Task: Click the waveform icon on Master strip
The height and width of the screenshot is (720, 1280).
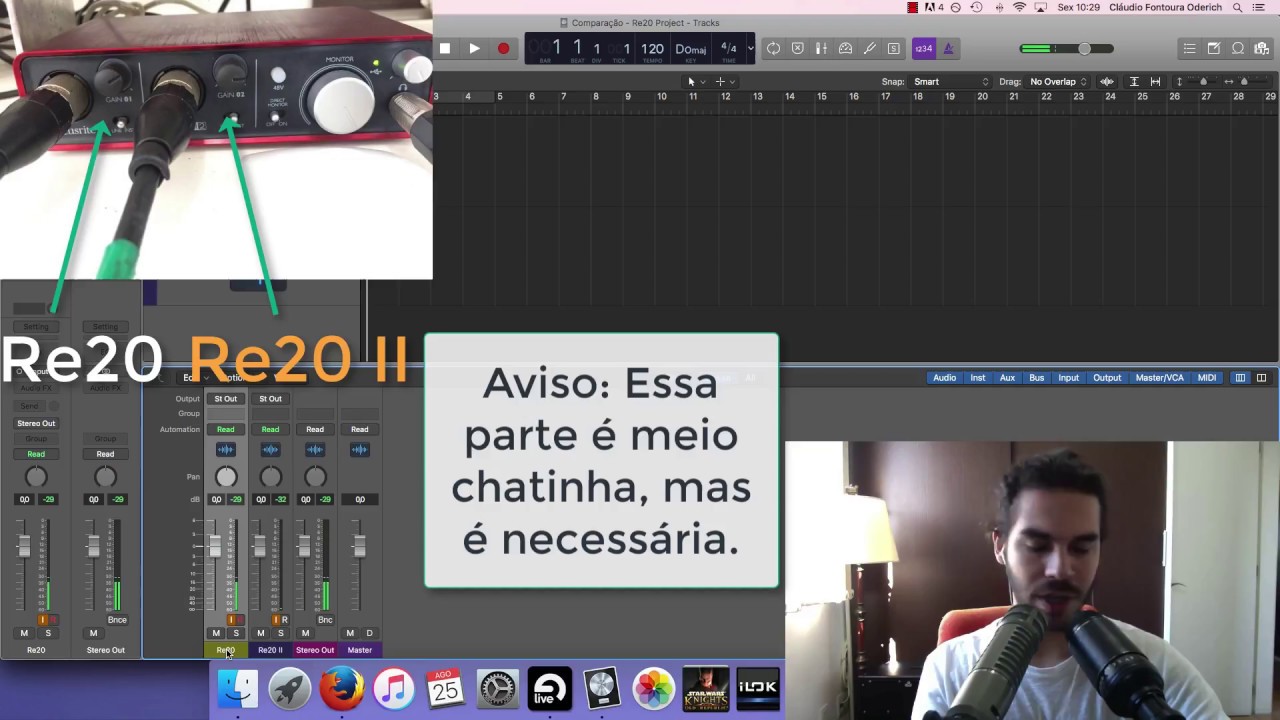Action: [x=359, y=450]
